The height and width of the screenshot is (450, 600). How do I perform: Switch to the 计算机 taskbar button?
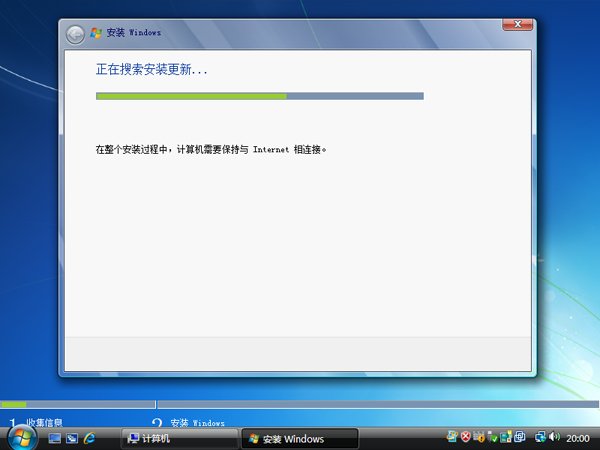coord(179,439)
